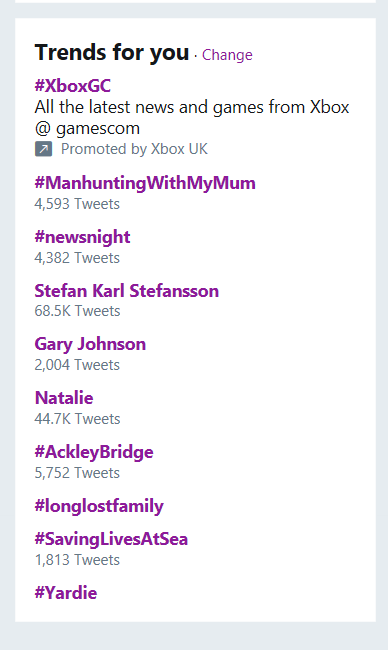388x650 pixels.
Task: Select the Natalie trending topic
Action: (64, 398)
